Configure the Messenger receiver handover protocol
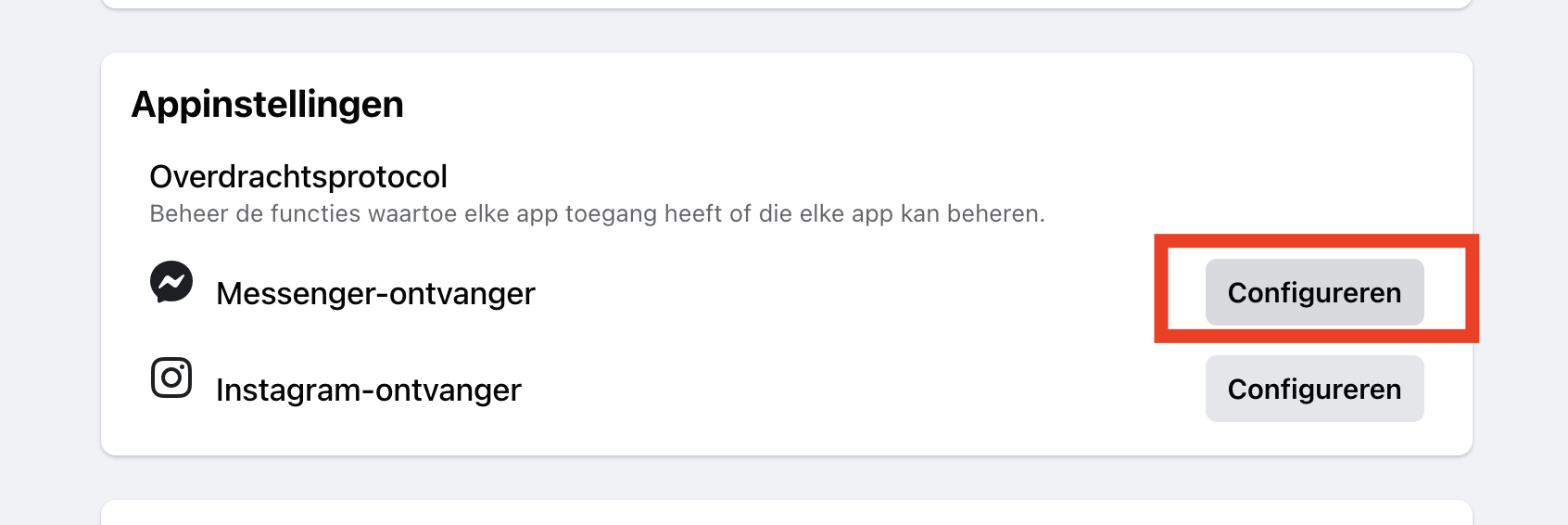This screenshot has height=525, width=1568. pyautogui.click(x=1314, y=292)
